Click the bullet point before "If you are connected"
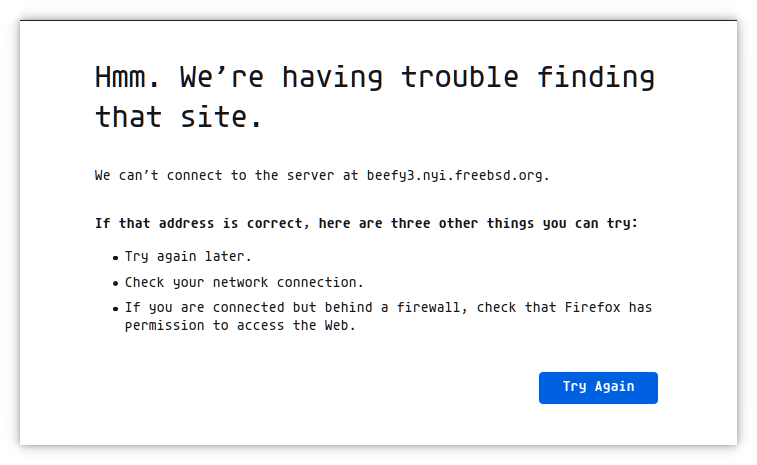 pos(116,309)
